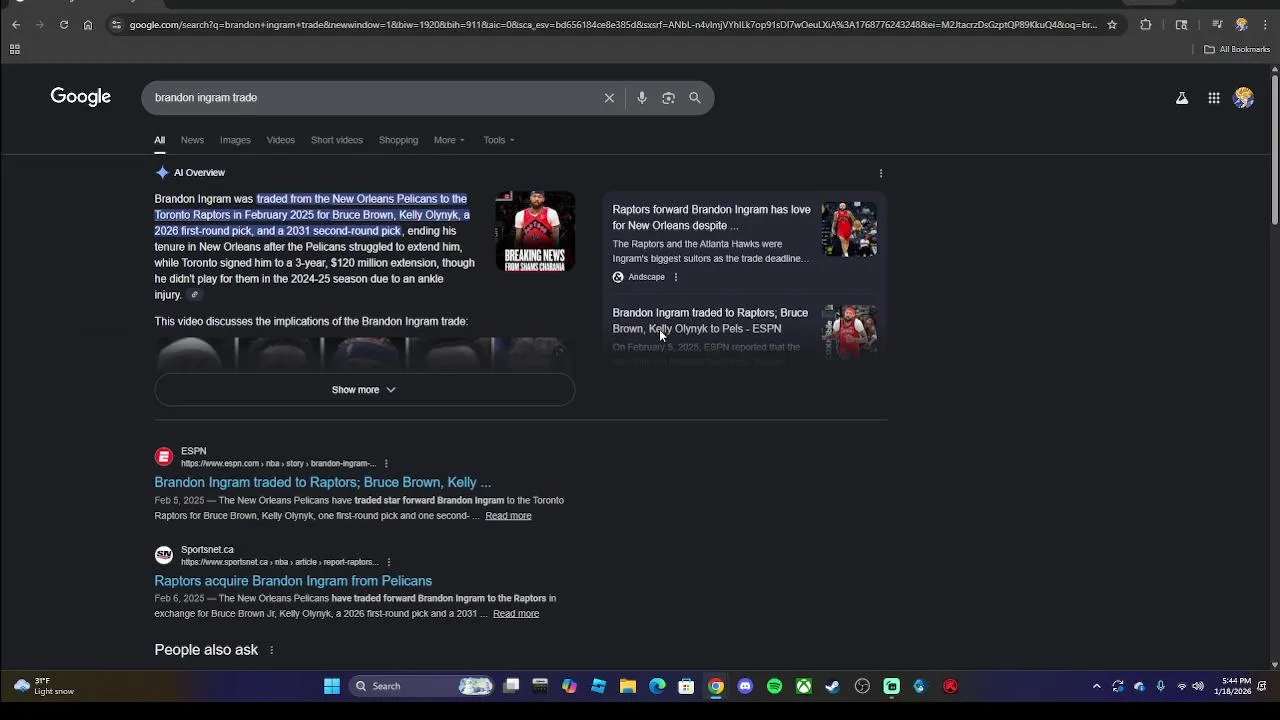This screenshot has width=1280, height=720.
Task: Open the Chrome three-dot menu
Action: click(x=1265, y=25)
